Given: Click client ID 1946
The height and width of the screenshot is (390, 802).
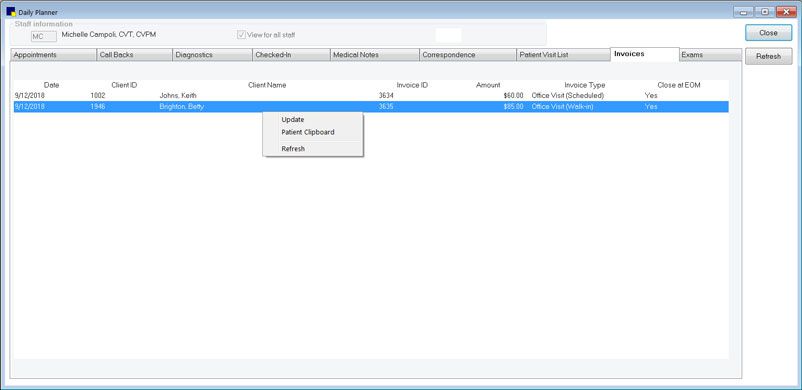Looking at the screenshot, I should [x=98, y=107].
